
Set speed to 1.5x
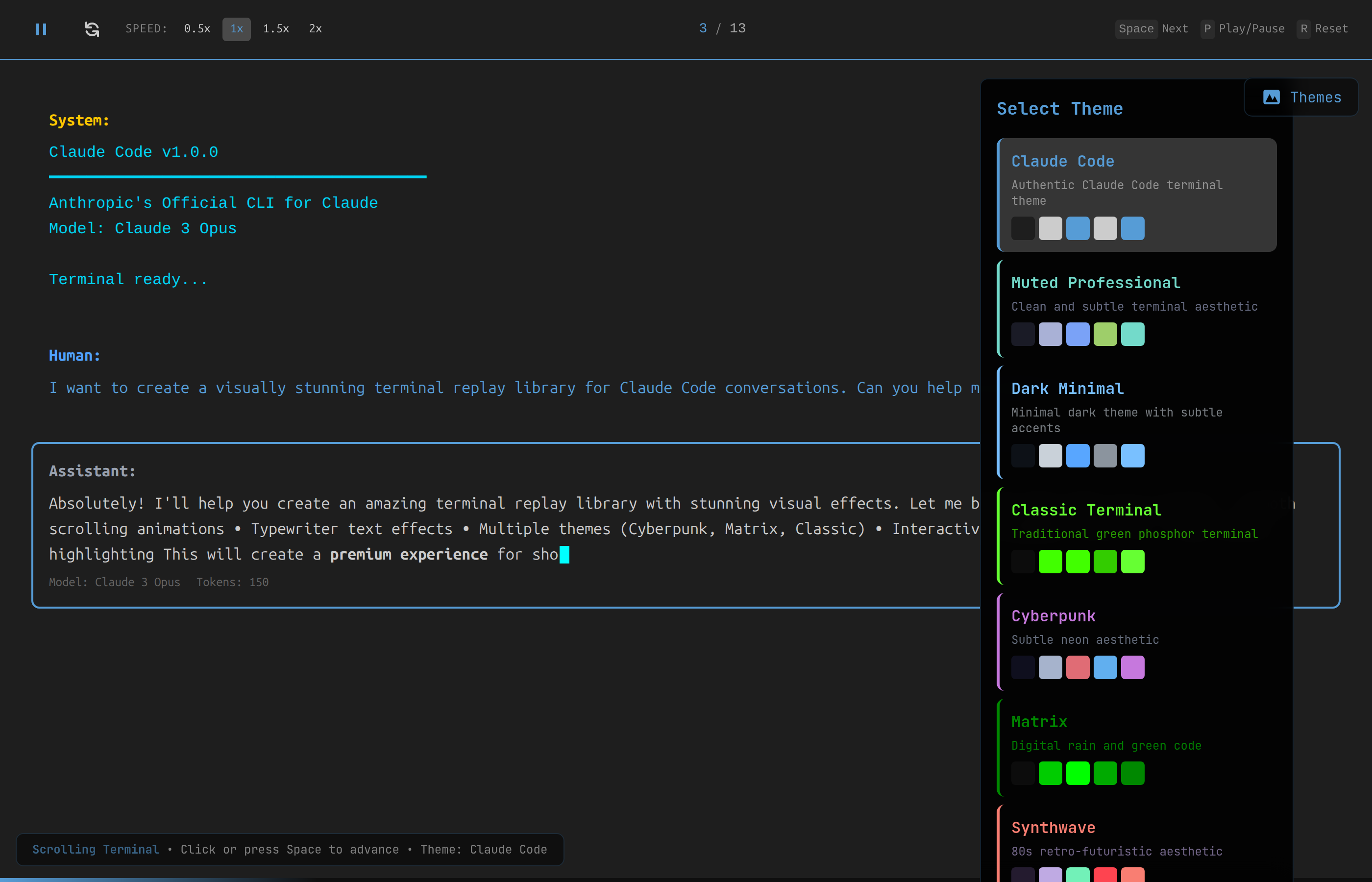pos(276,28)
